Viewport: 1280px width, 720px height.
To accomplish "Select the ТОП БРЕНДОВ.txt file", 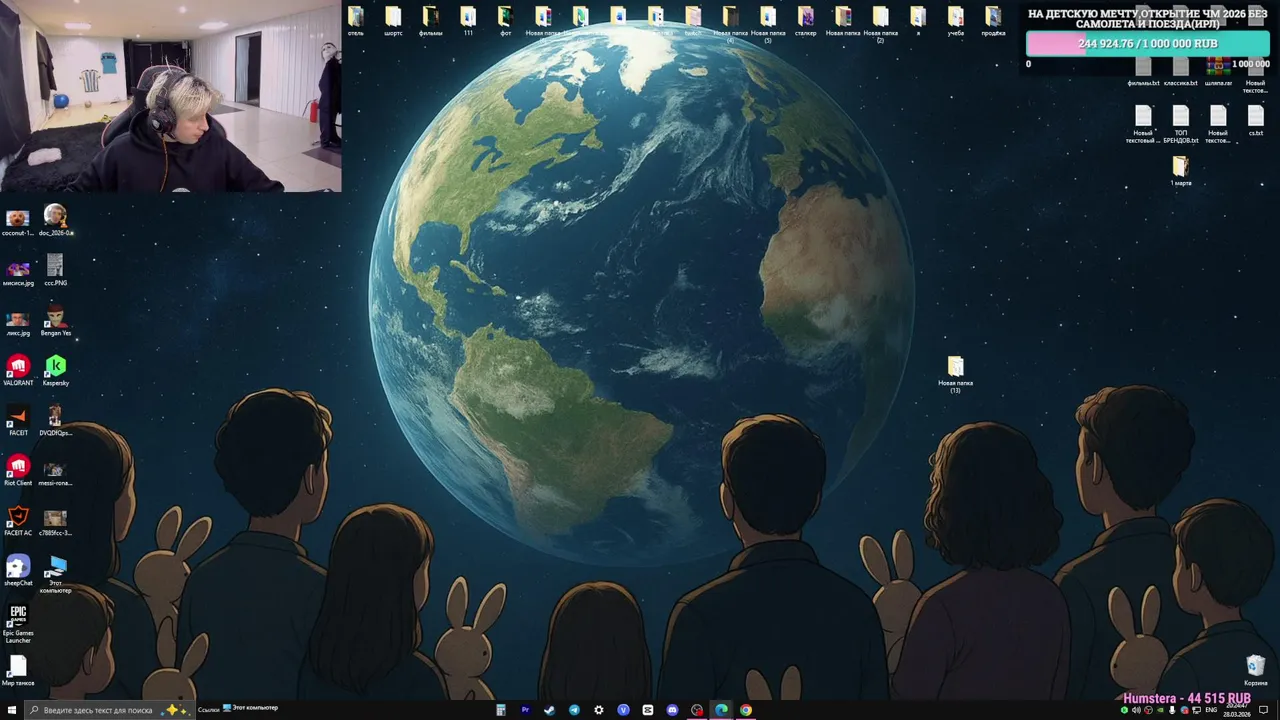I will pos(1181,125).
